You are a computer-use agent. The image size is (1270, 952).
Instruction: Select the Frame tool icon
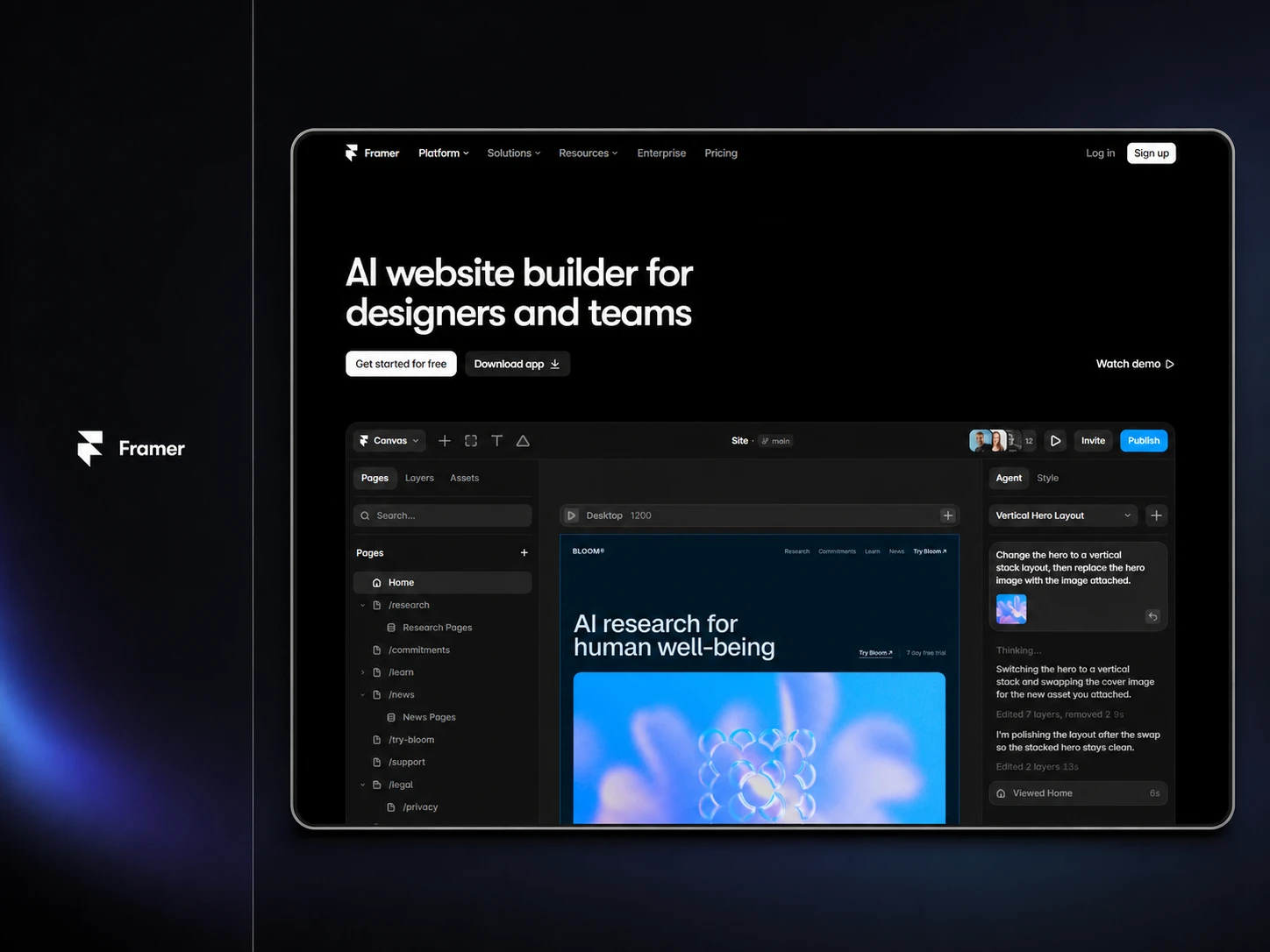point(471,441)
